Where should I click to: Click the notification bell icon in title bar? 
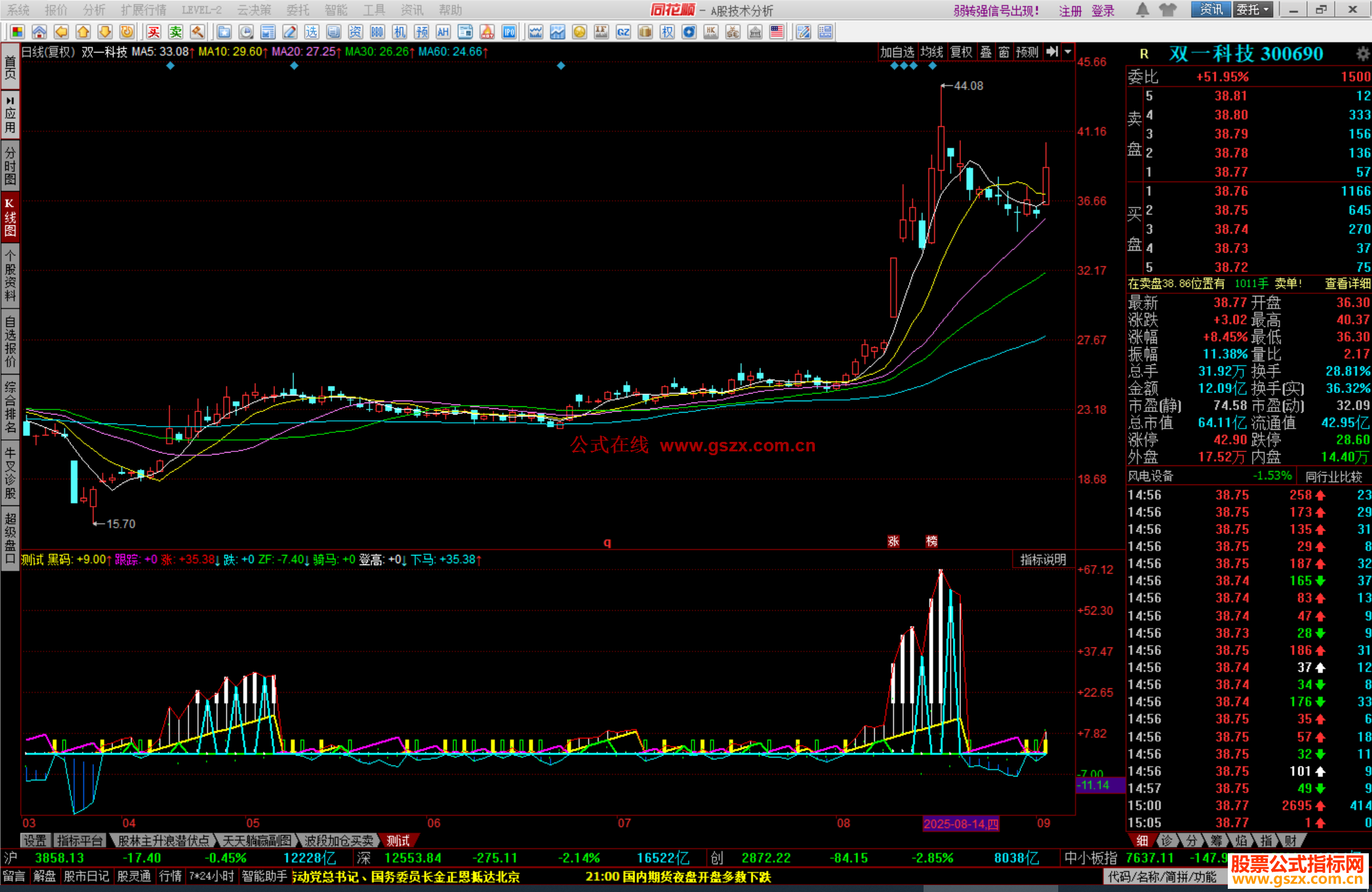1142,10
